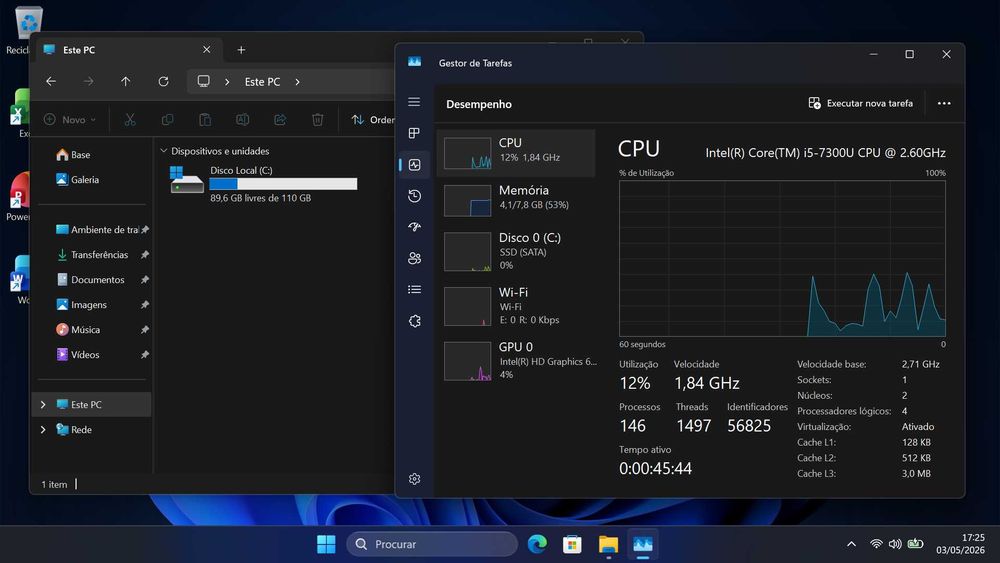Click the Copy icon in File Explorer toolbar
The height and width of the screenshot is (563, 1000).
coord(168,119)
